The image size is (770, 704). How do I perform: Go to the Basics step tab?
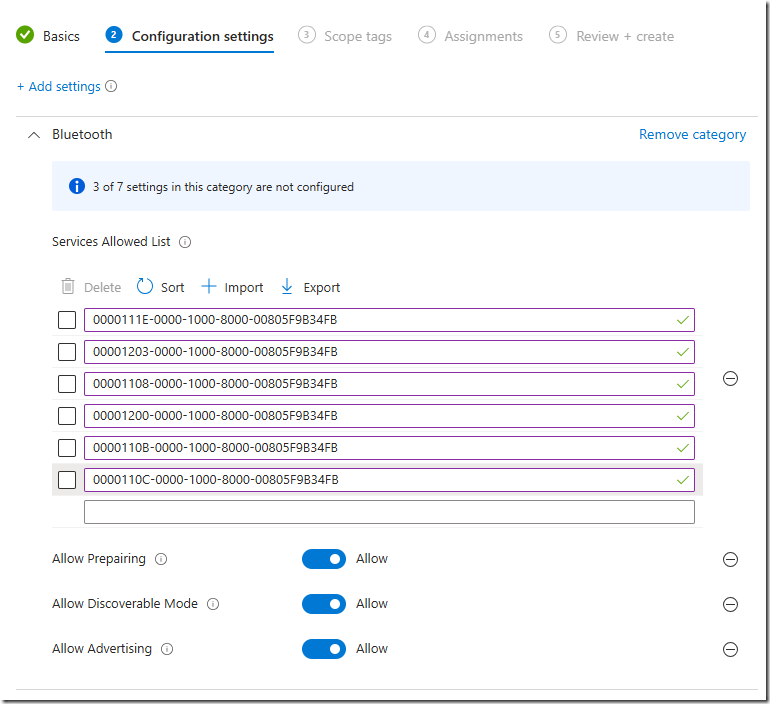[48, 36]
